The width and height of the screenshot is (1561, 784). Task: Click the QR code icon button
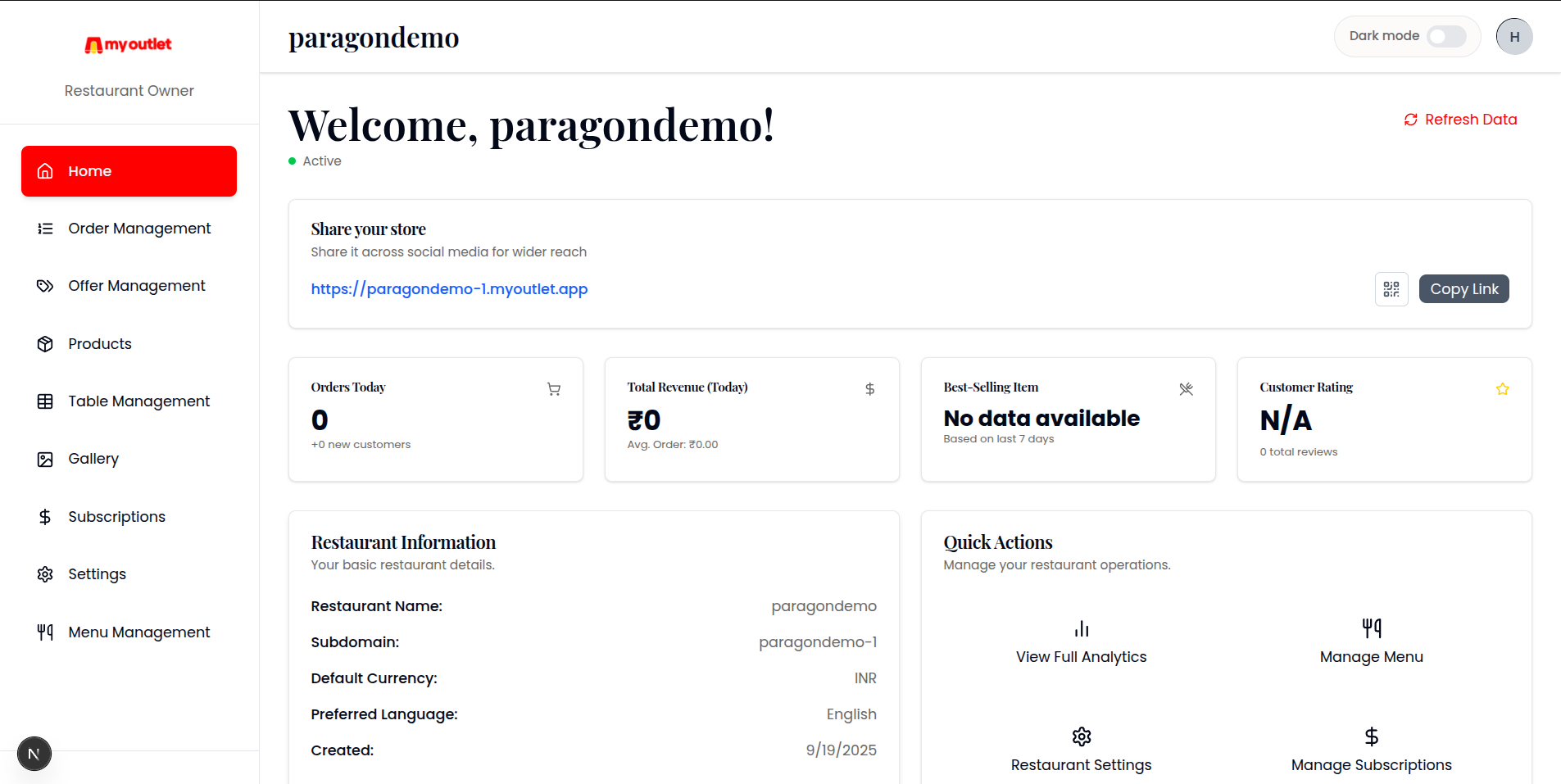(x=1391, y=289)
